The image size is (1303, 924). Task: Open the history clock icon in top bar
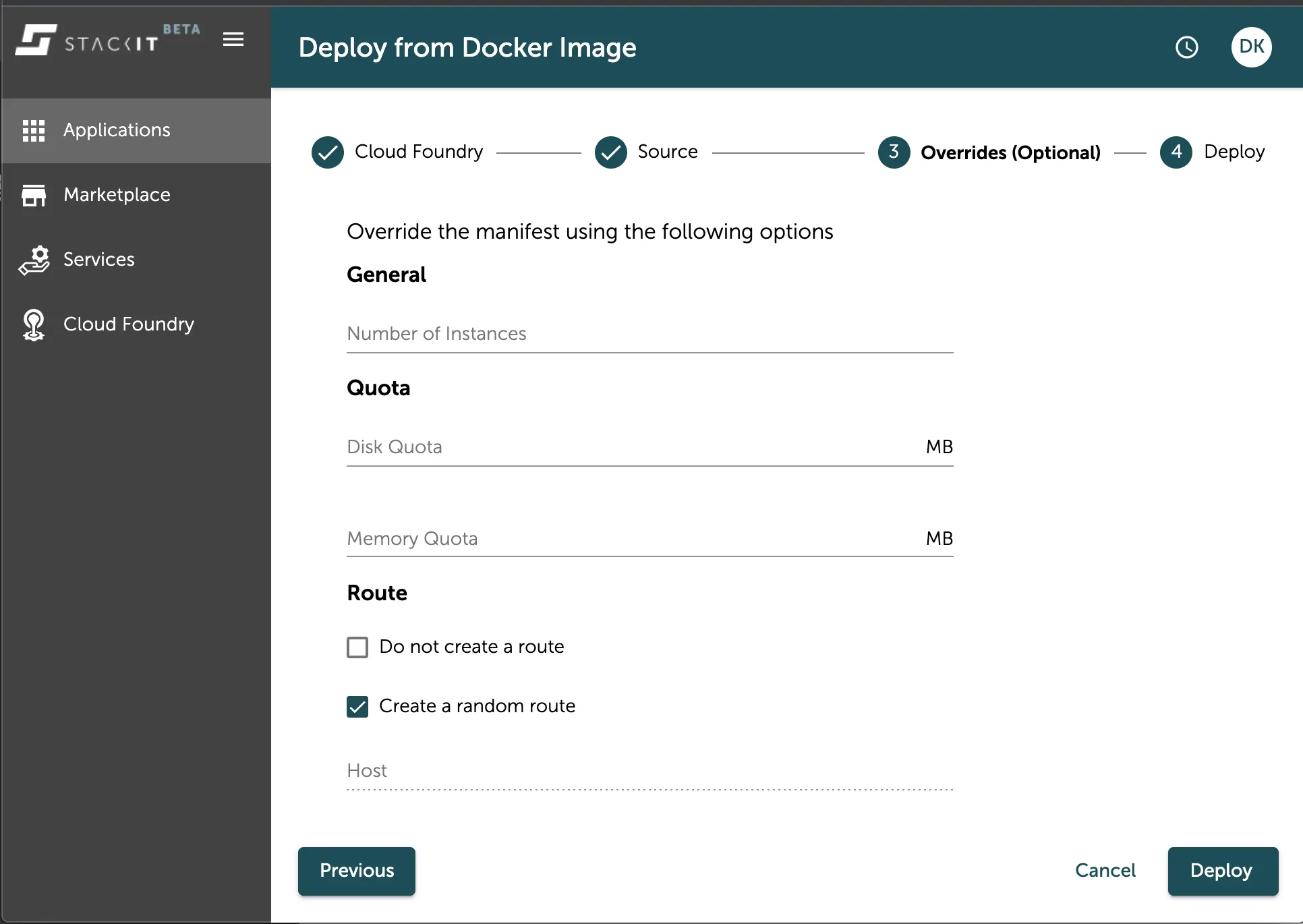tap(1187, 47)
